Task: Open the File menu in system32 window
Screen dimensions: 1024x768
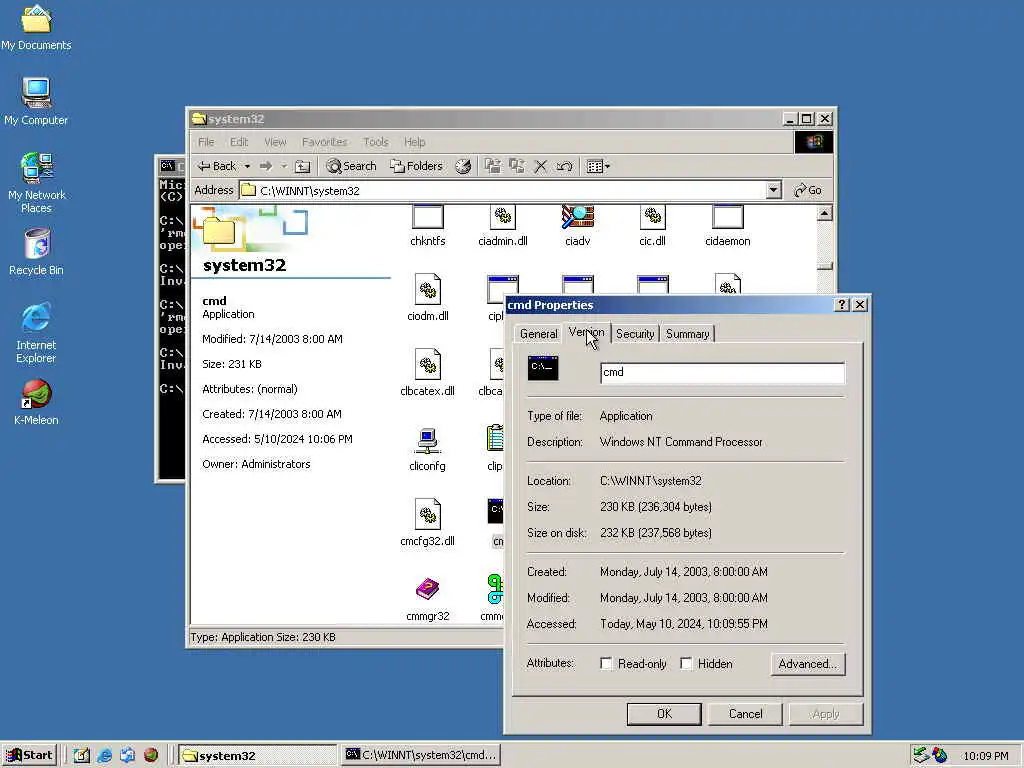Action: point(206,142)
